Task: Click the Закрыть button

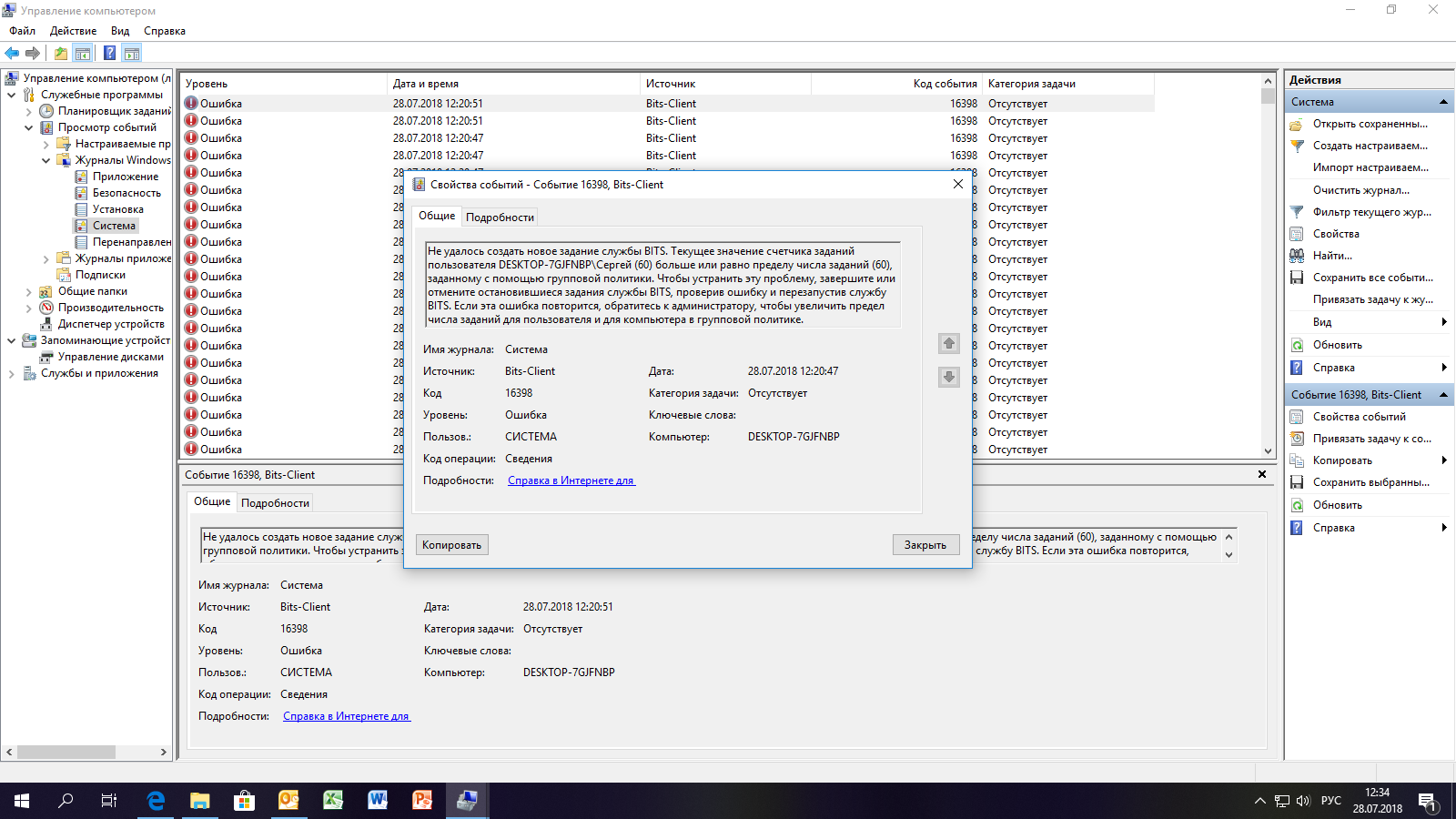Action: pyautogui.click(x=925, y=545)
